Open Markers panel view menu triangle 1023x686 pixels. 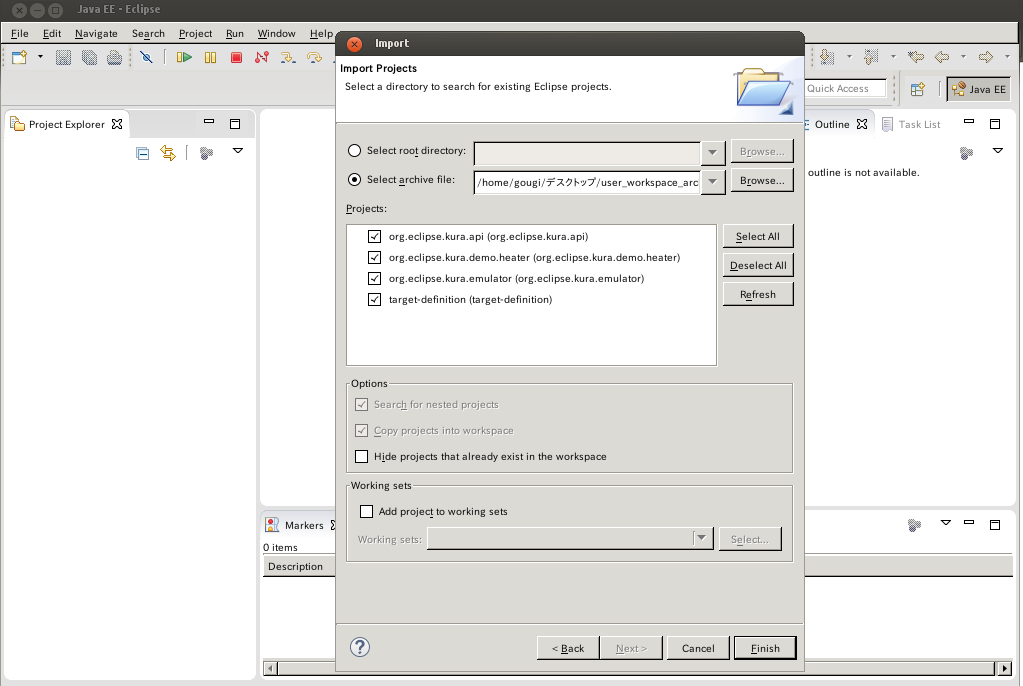click(946, 523)
